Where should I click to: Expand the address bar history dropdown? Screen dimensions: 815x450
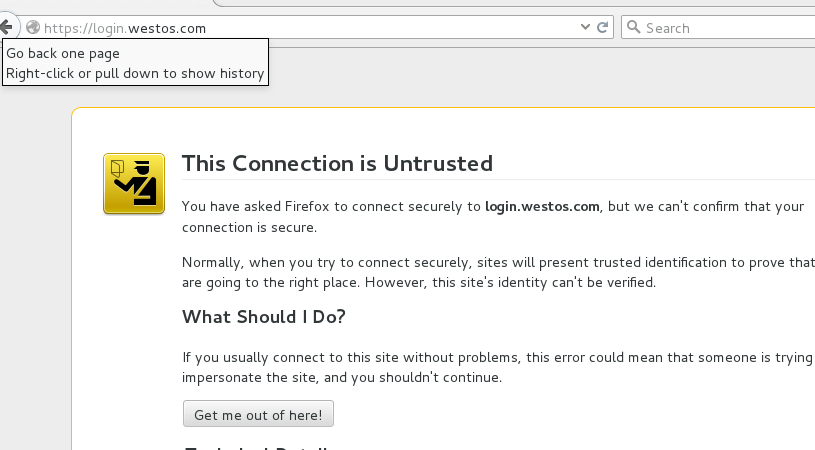[x=585, y=27]
